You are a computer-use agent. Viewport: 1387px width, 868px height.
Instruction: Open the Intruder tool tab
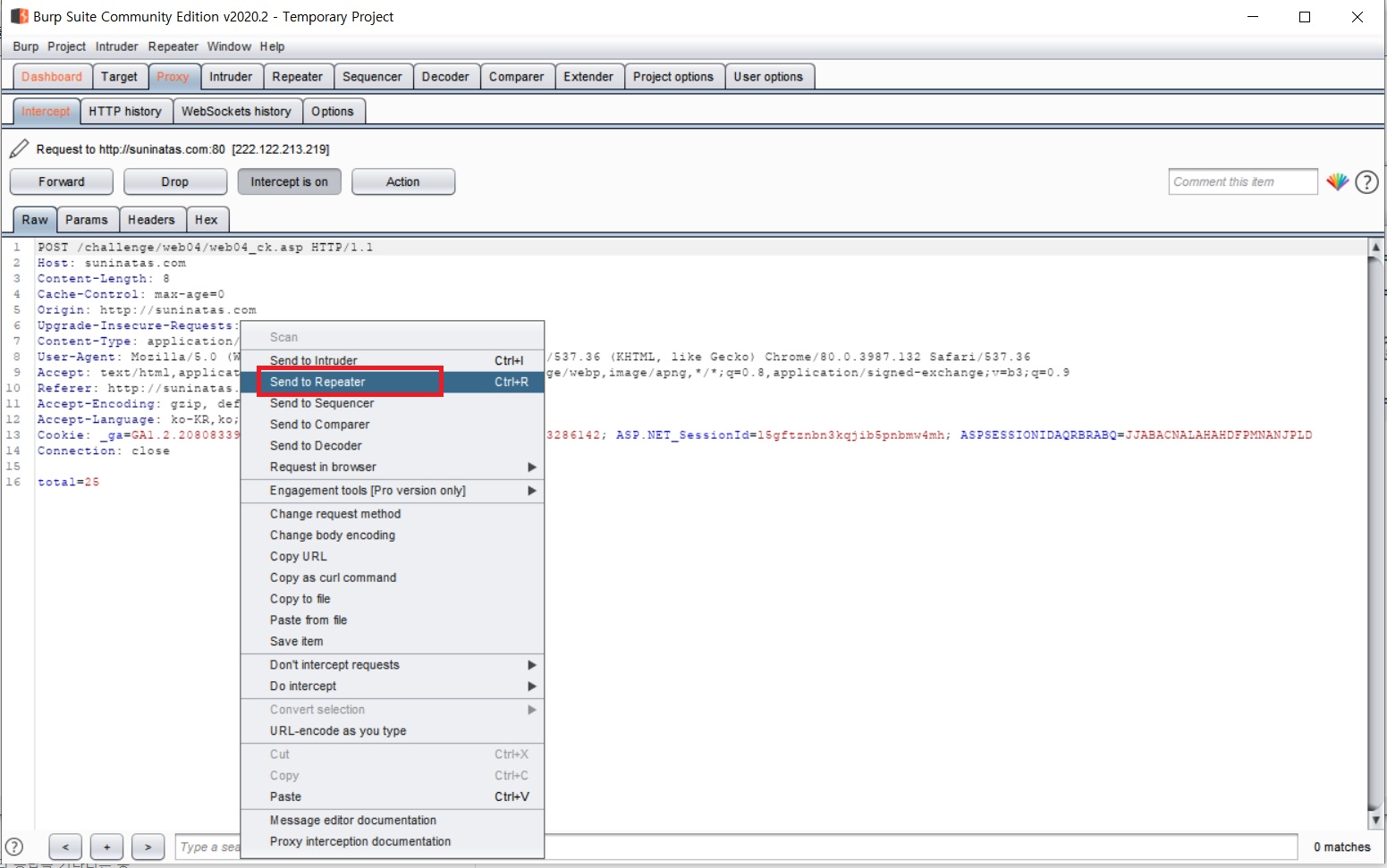click(x=231, y=77)
